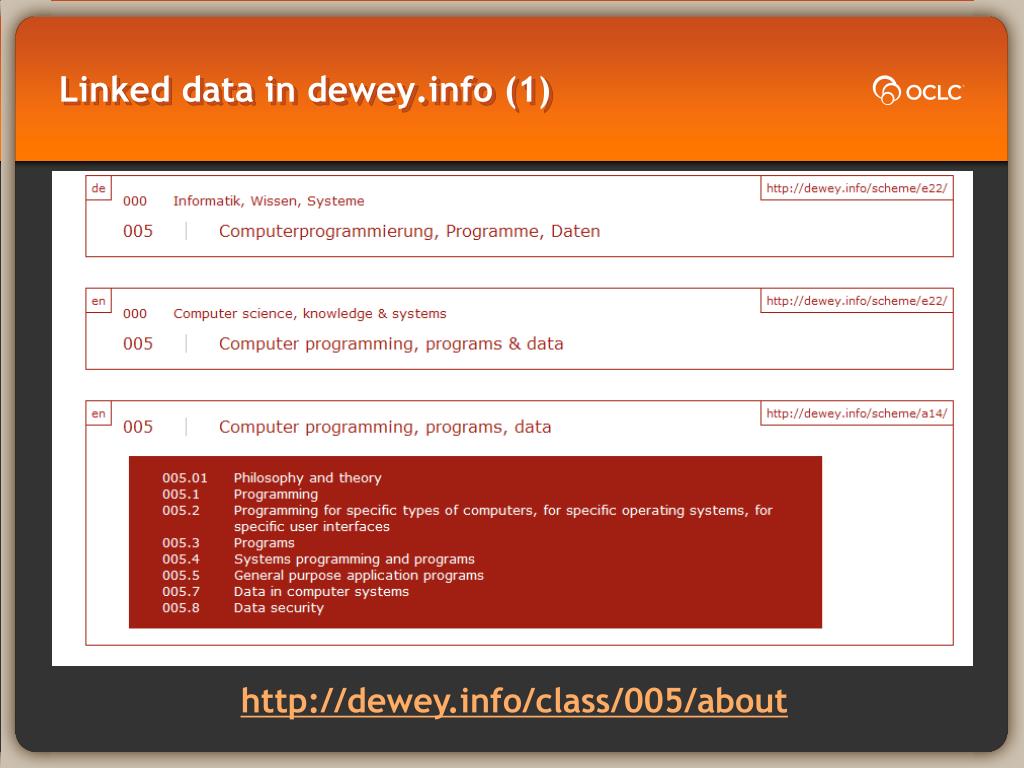Screen dimensions: 1024x768
Task: Select 005.01 Philosophy and theory row
Action: [272, 478]
